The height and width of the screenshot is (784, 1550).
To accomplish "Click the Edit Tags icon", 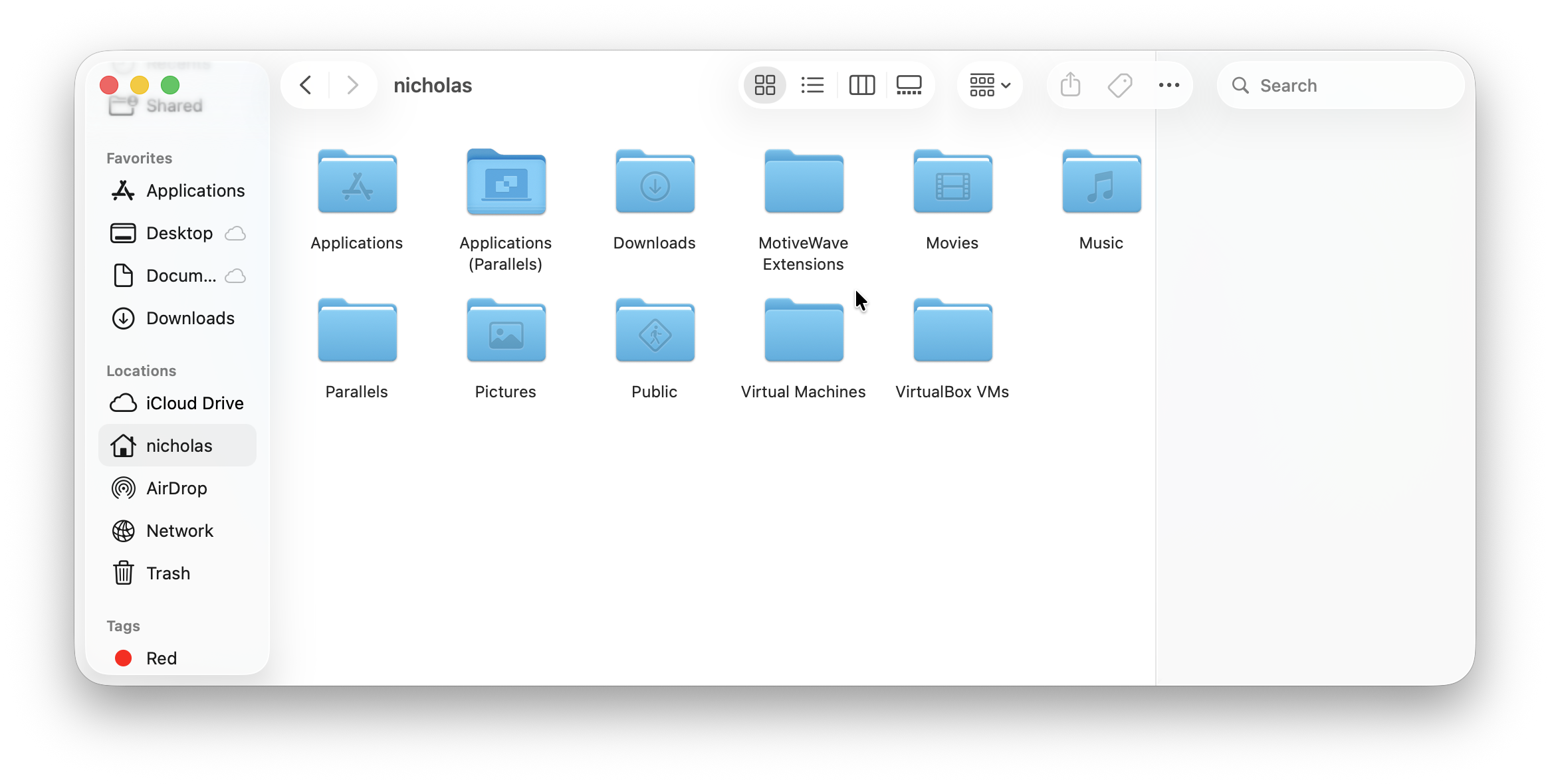I will pos(1120,85).
